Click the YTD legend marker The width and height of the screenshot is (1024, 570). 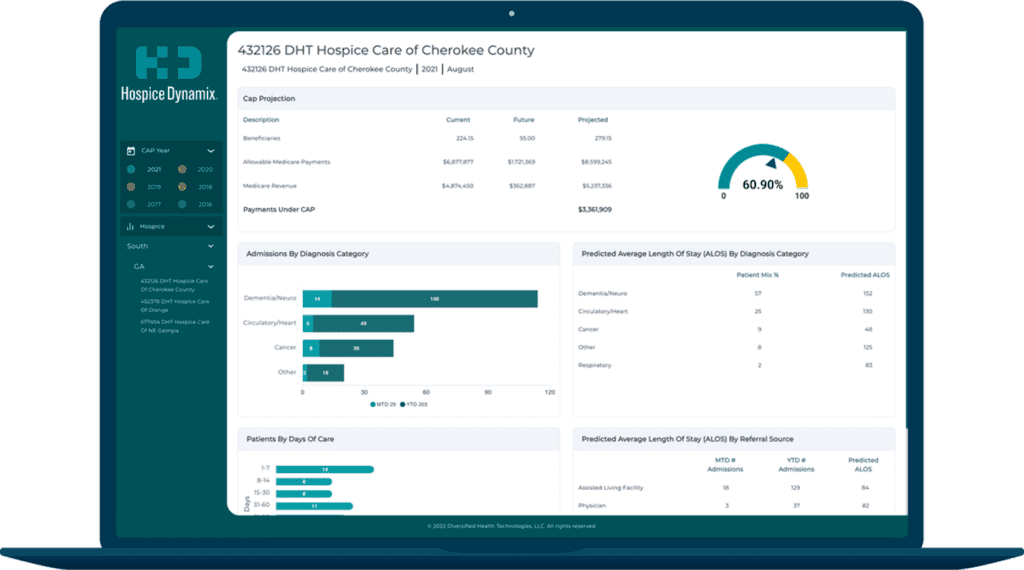coord(403,404)
